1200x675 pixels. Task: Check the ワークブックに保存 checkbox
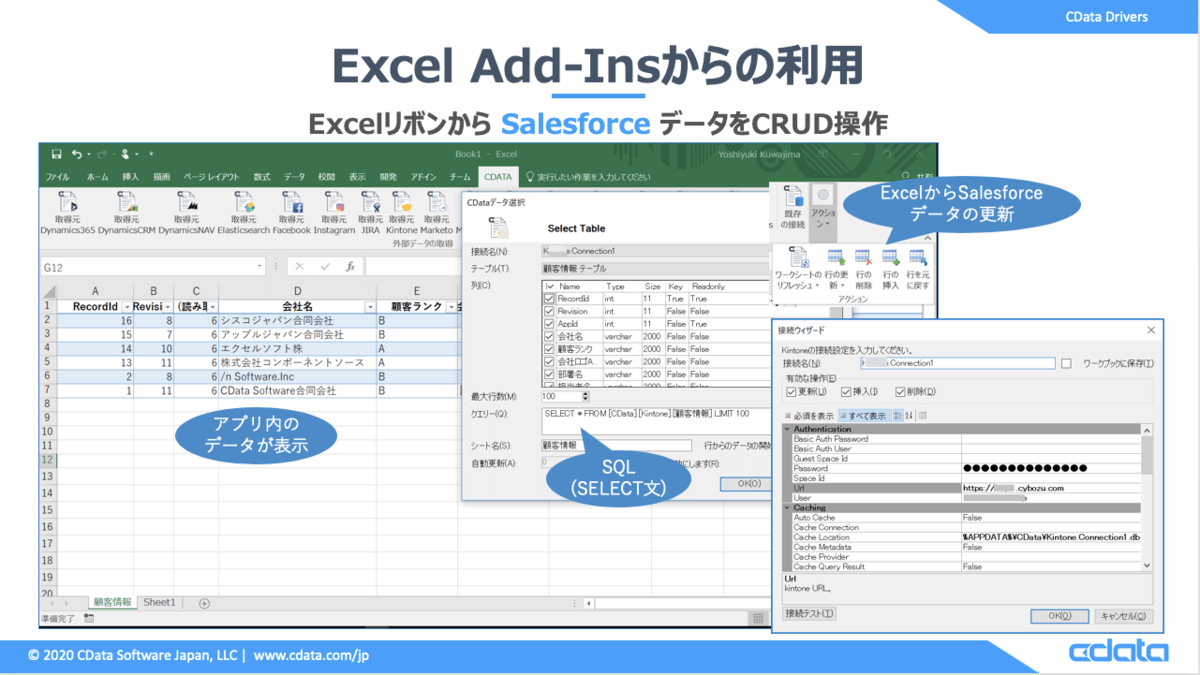[x=1066, y=364]
